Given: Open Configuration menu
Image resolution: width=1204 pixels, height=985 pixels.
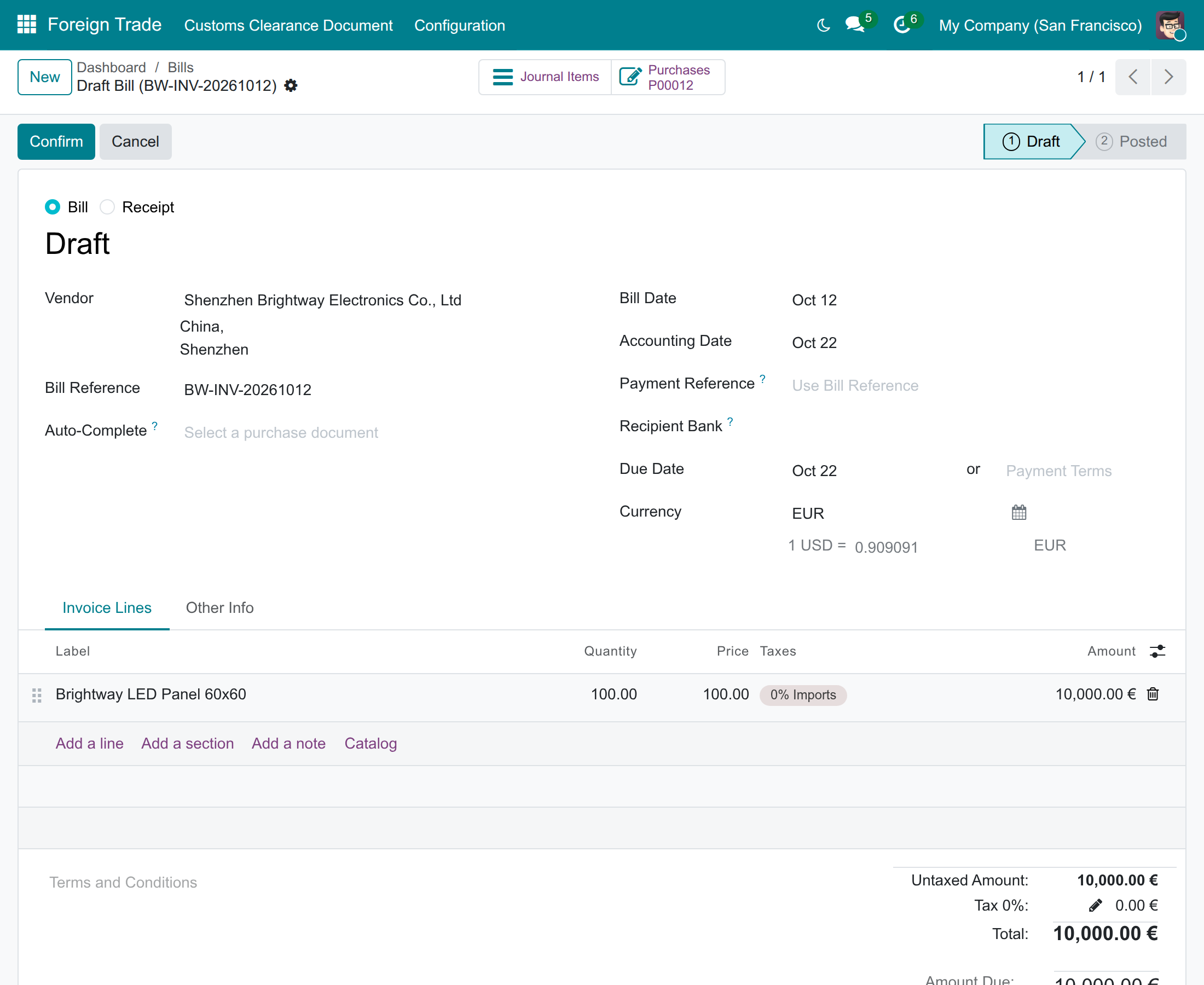Looking at the screenshot, I should click(x=460, y=25).
